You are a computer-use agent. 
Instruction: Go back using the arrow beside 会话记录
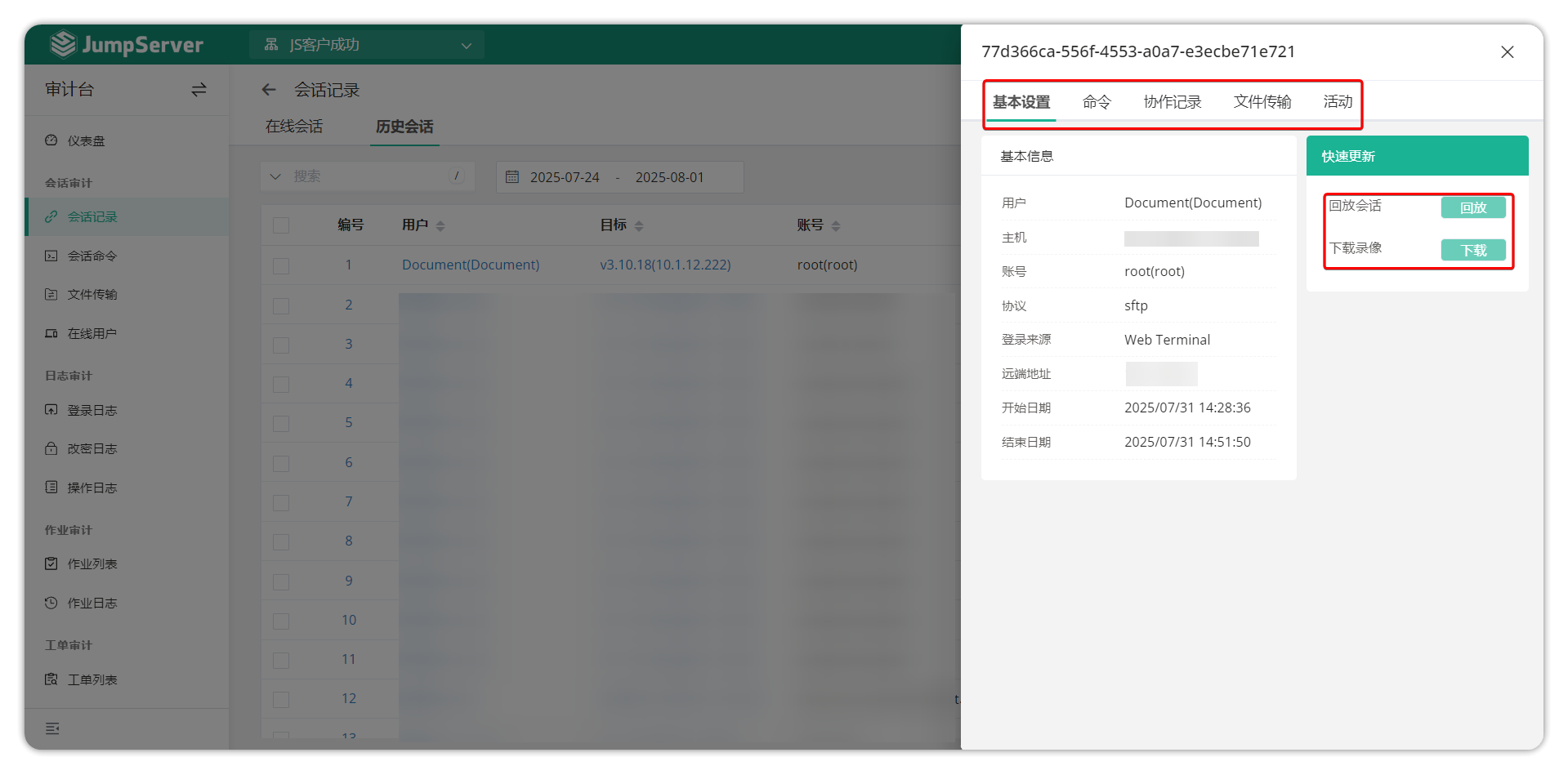point(269,90)
